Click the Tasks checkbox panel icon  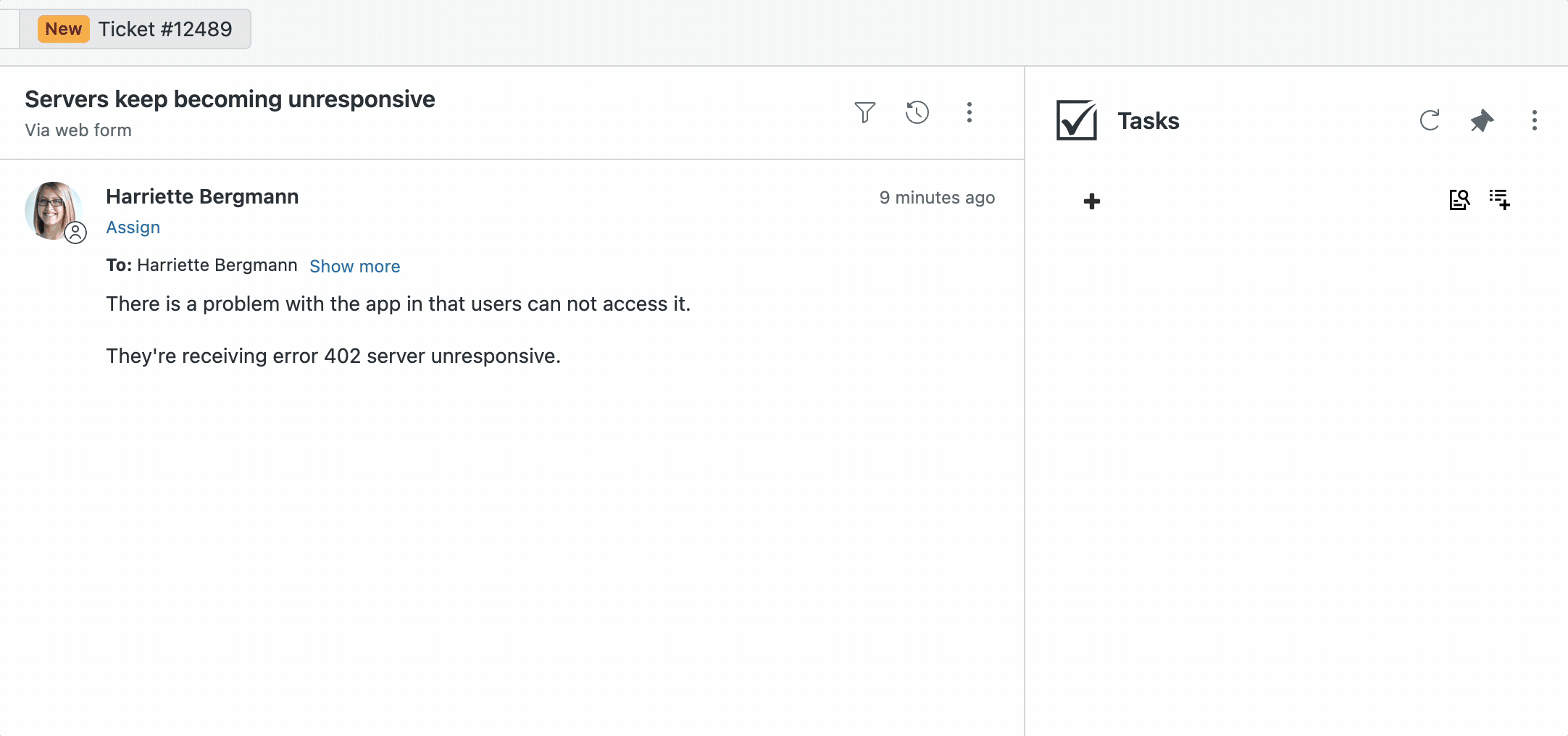point(1075,120)
